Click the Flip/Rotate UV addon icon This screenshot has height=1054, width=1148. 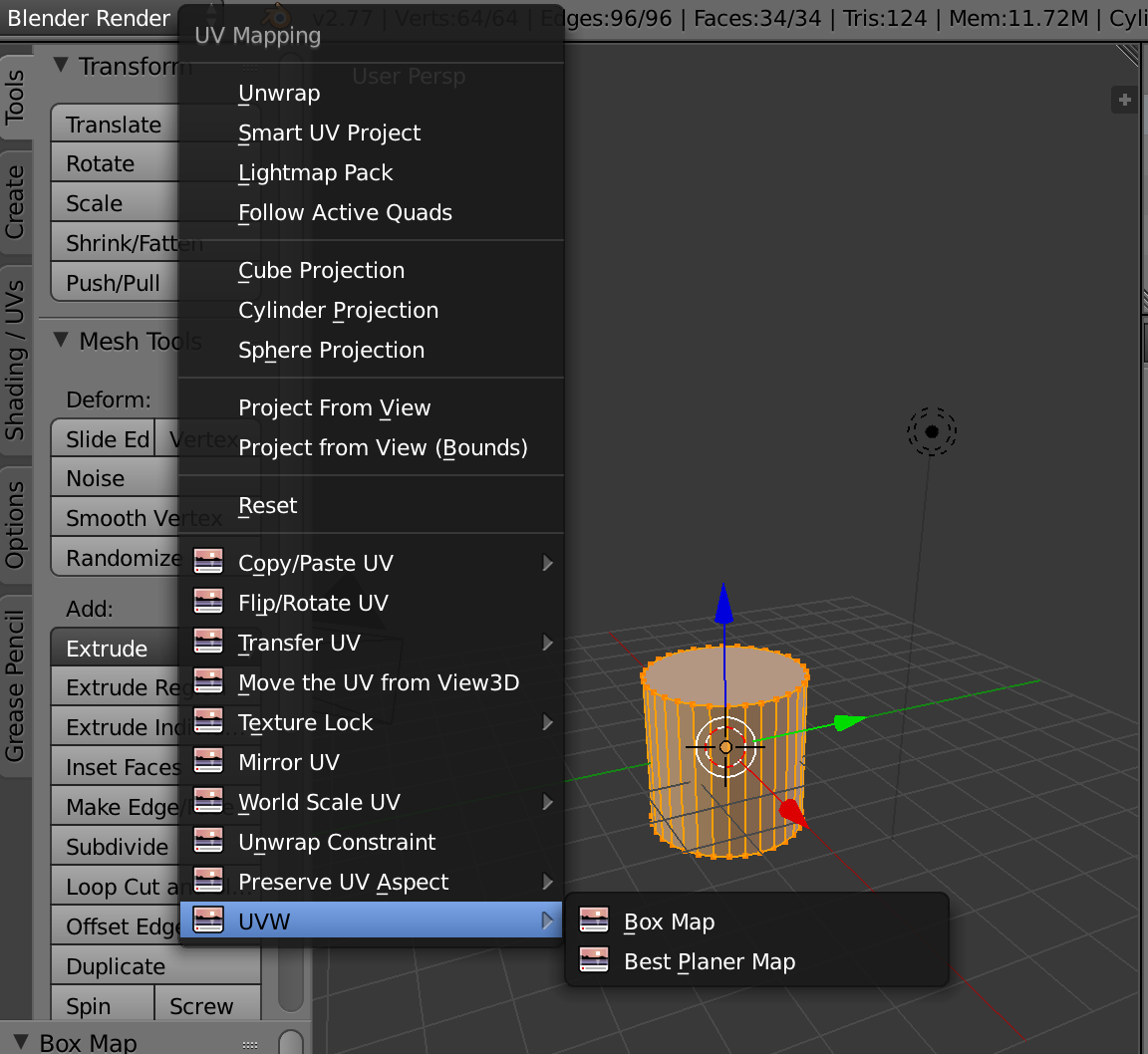(208, 601)
